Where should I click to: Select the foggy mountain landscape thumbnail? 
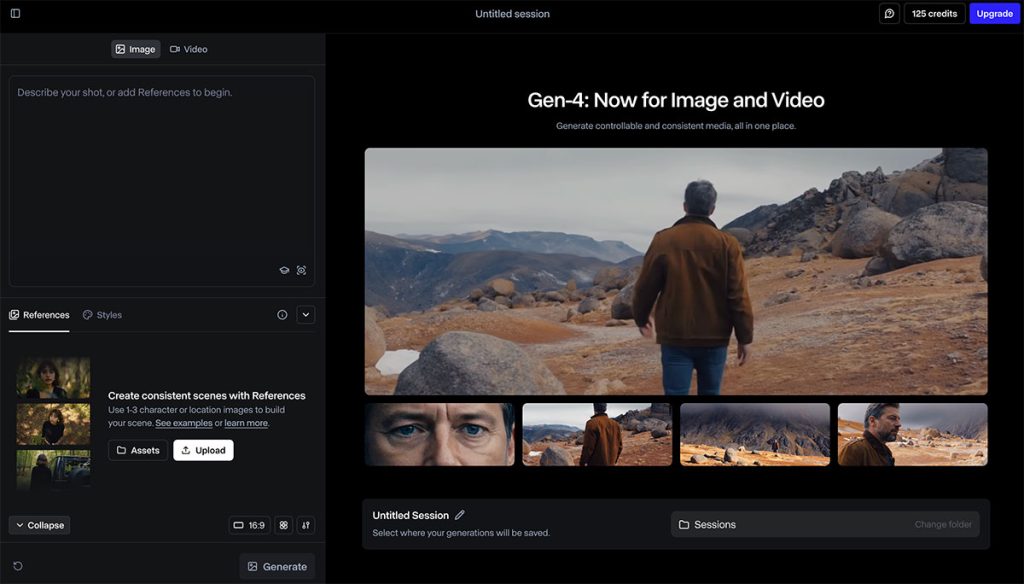(x=755, y=434)
